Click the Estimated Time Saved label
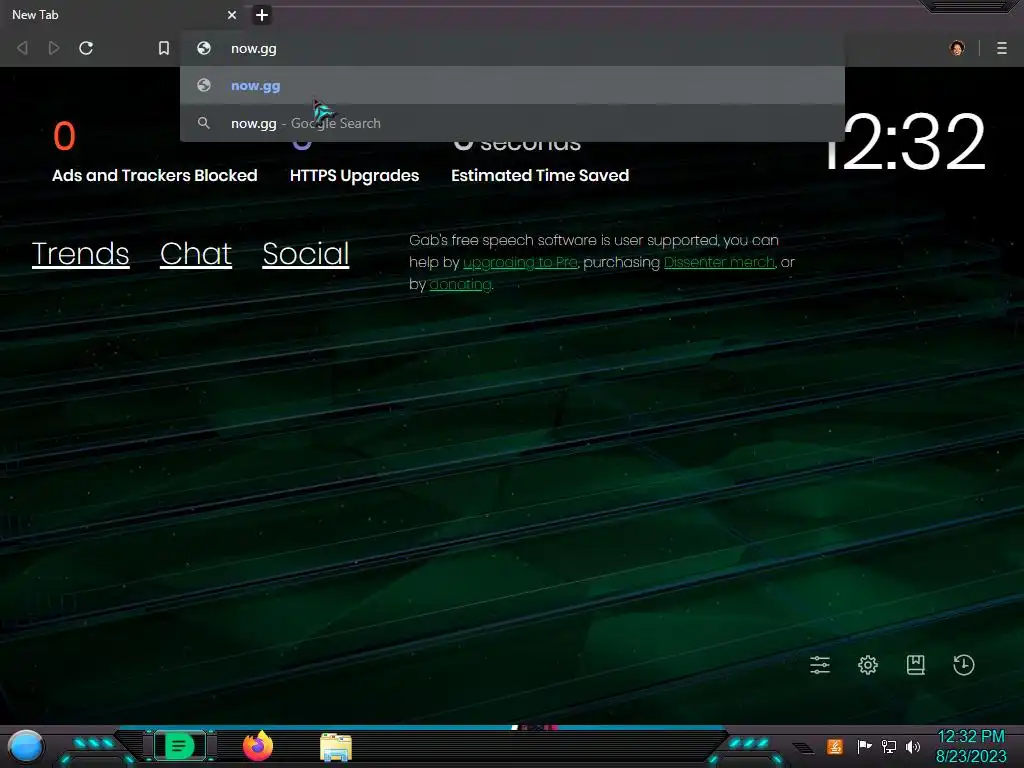1024x768 pixels. click(x=540, y=176)
